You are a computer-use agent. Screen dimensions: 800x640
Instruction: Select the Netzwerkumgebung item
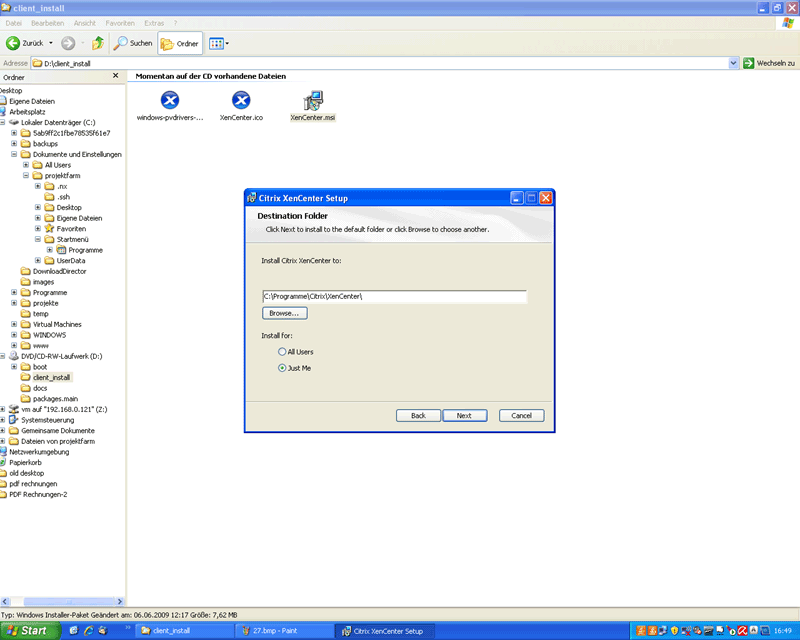[39, 452]
